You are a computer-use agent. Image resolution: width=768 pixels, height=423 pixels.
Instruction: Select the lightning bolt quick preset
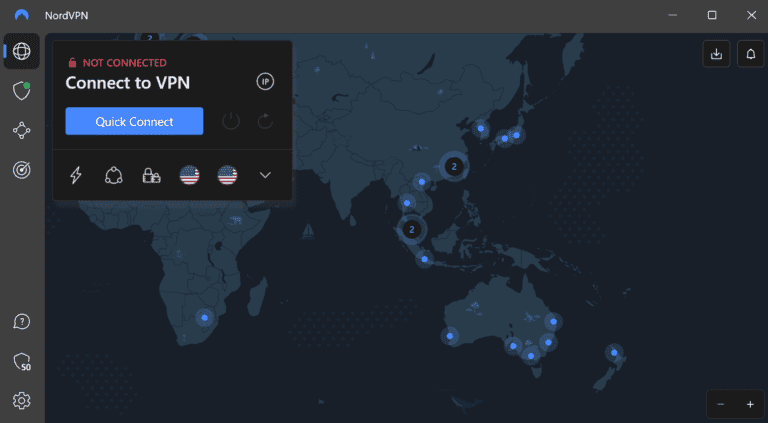76,175
